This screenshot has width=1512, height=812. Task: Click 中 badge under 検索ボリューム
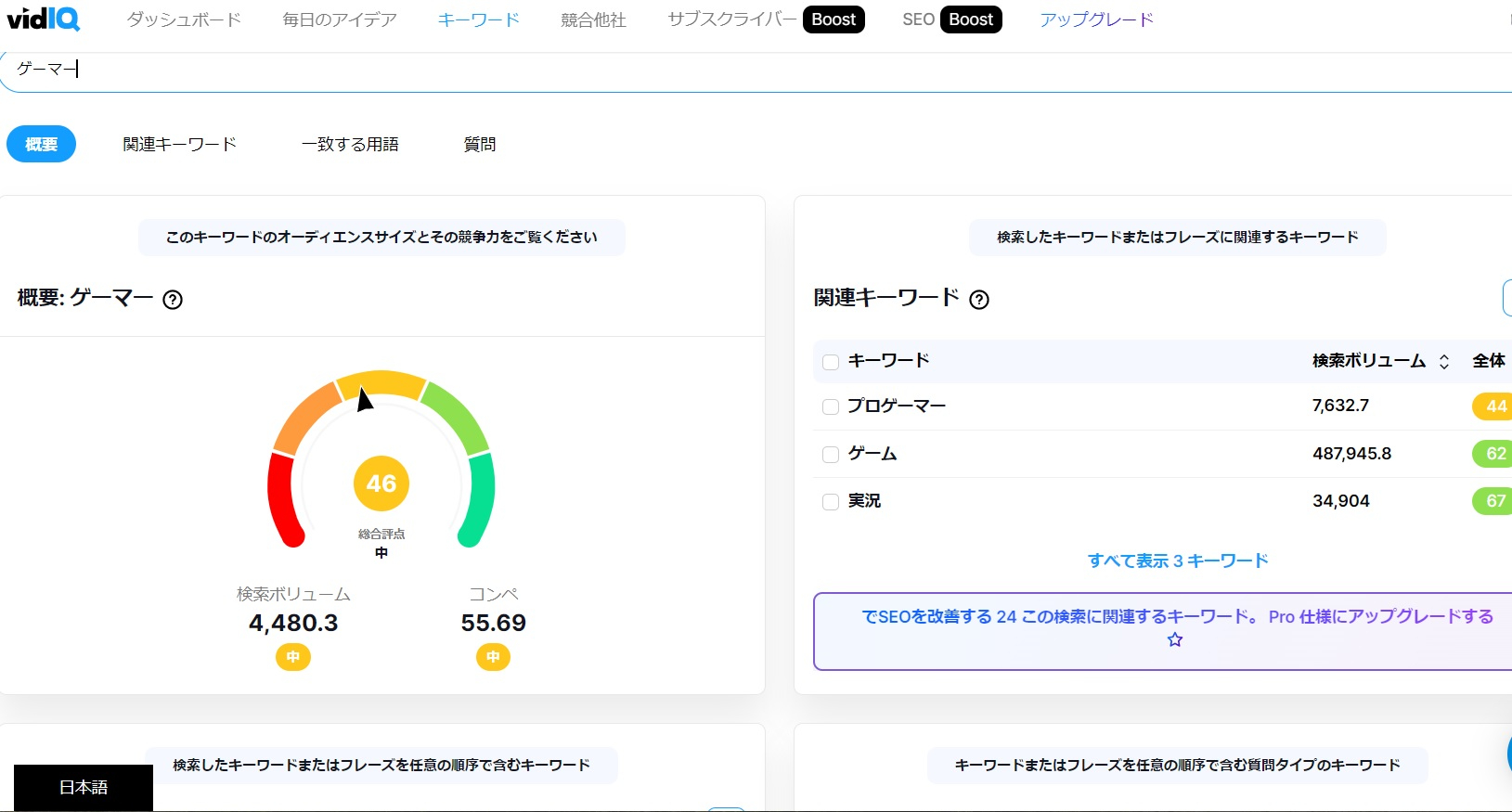293,657
